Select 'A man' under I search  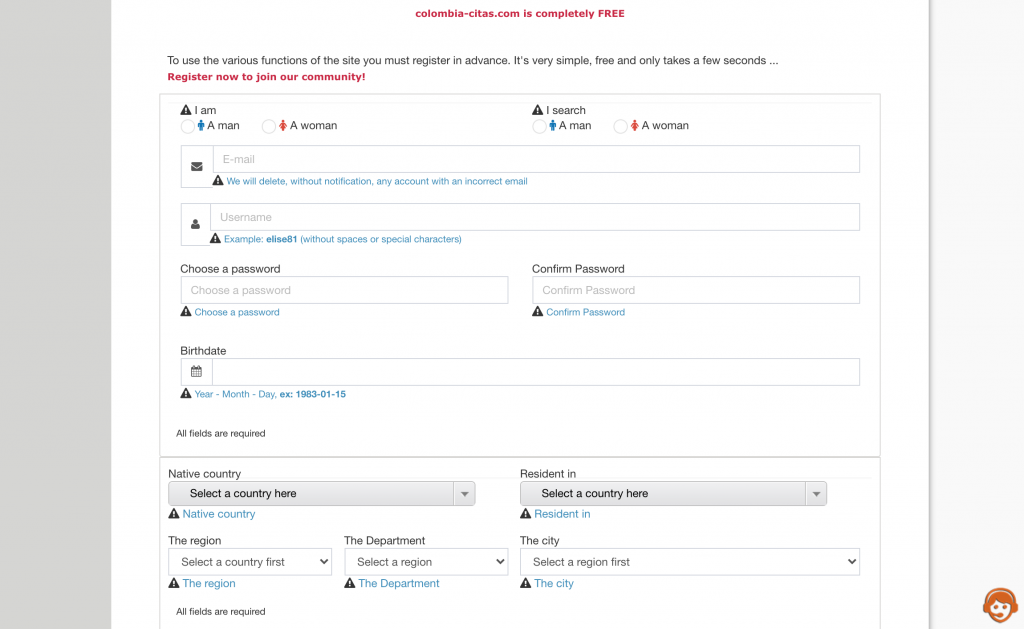(539, 127)
